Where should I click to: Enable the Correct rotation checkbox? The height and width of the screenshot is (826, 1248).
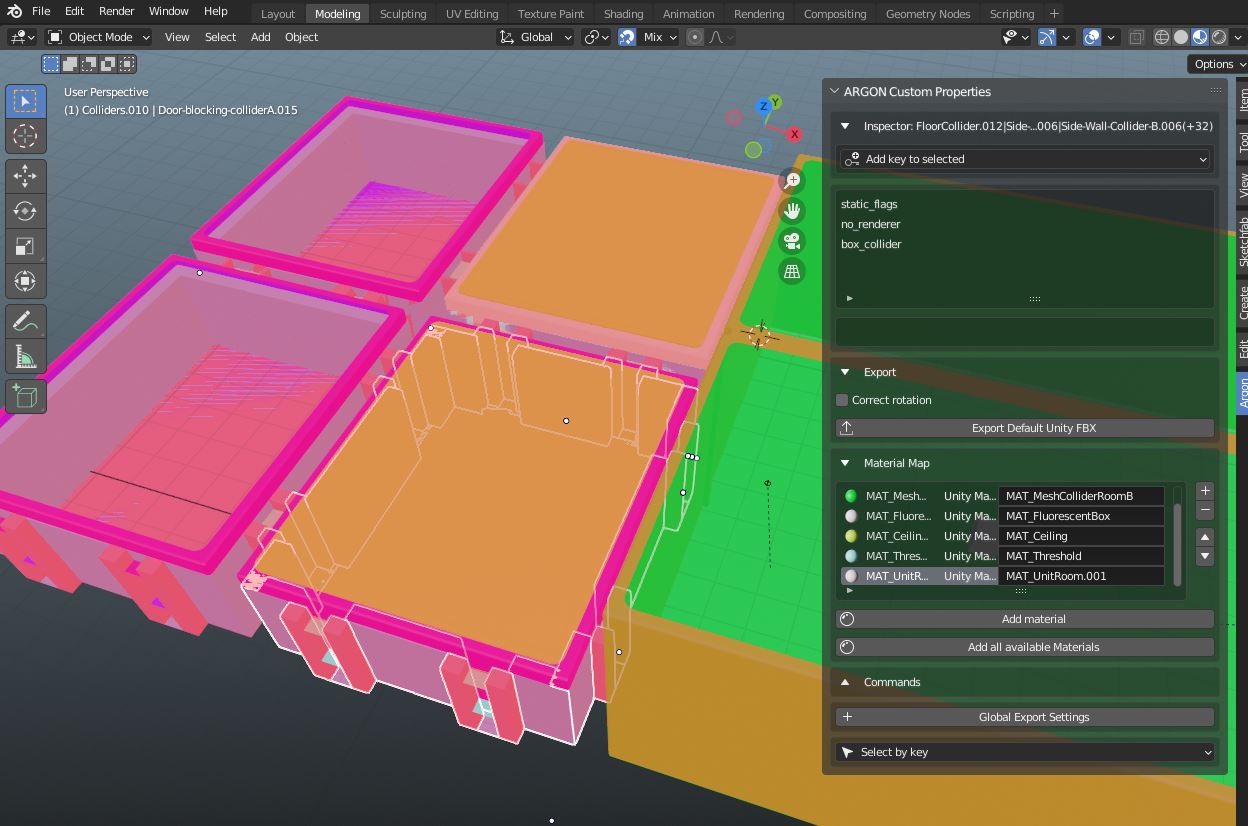tap(843, 400)
